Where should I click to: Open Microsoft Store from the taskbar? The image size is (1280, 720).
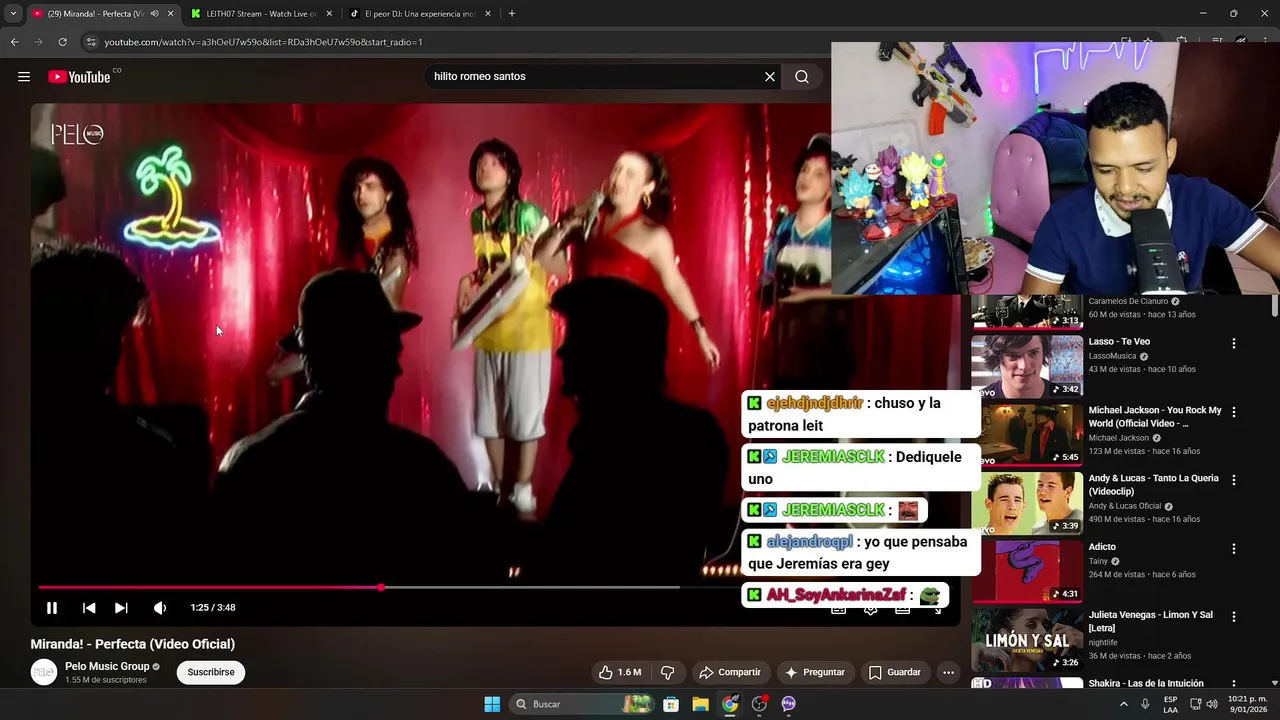coord(671,704)
